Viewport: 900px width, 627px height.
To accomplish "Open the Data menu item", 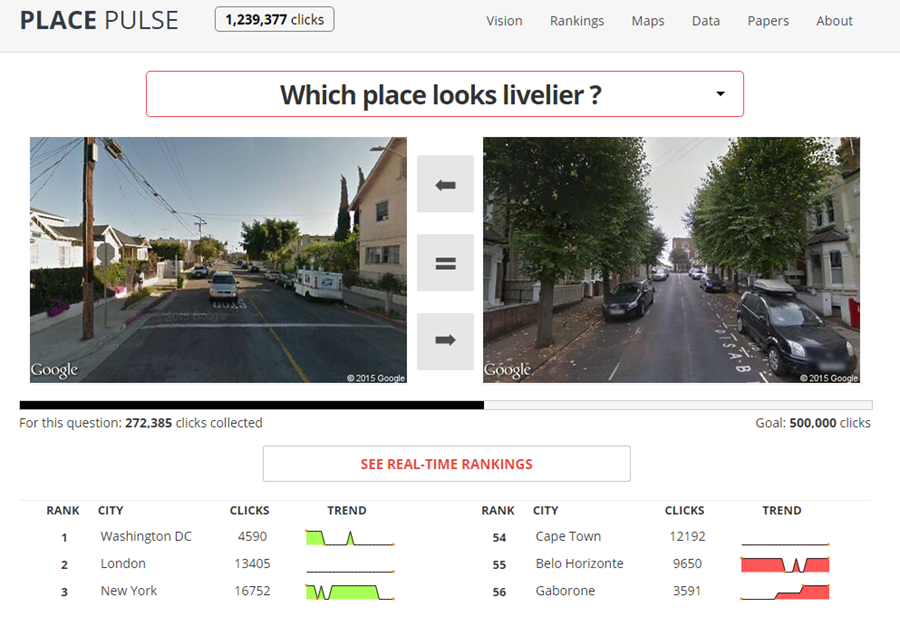I will tap(705, 21).
